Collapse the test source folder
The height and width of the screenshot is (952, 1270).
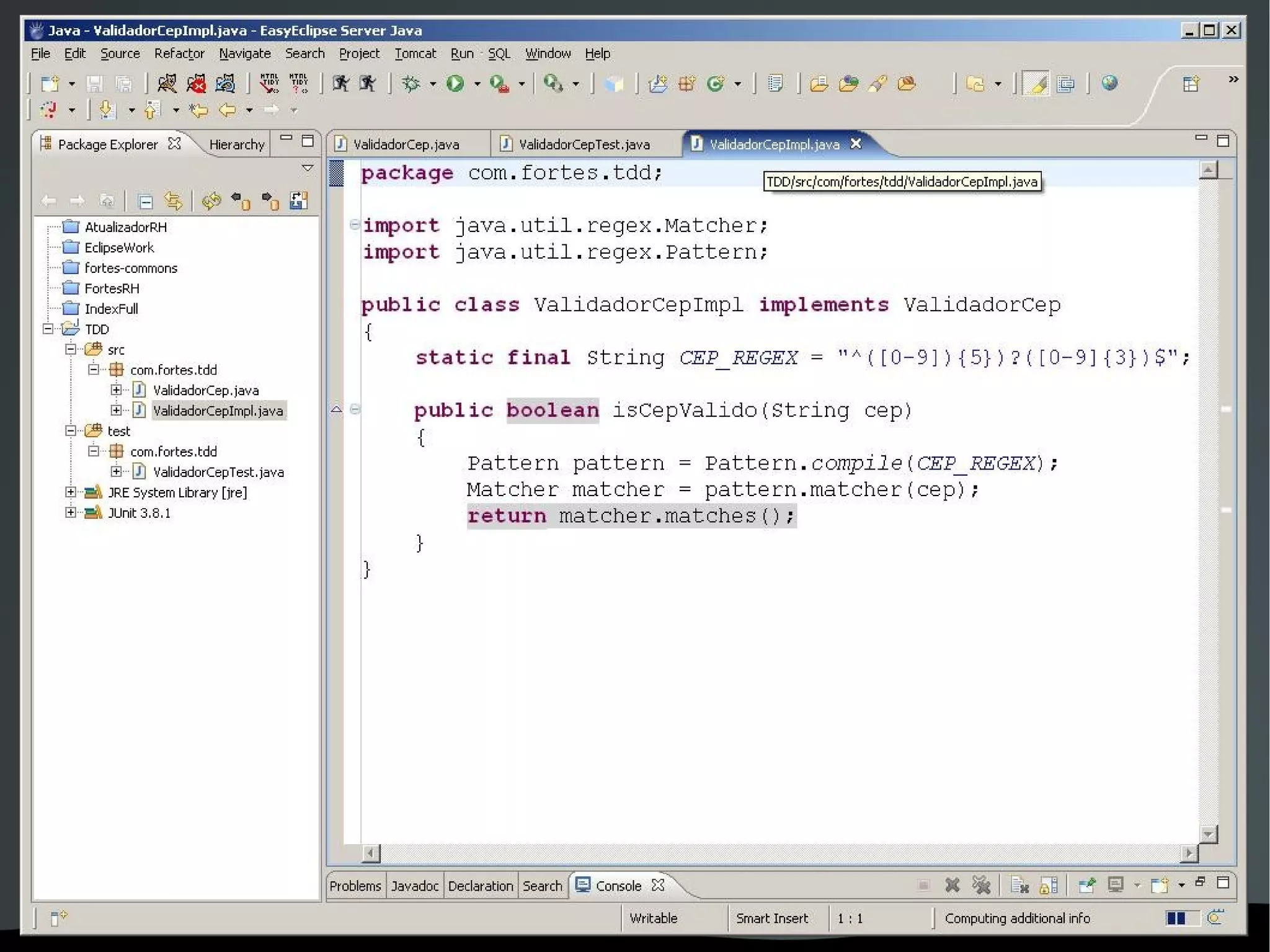71,431
